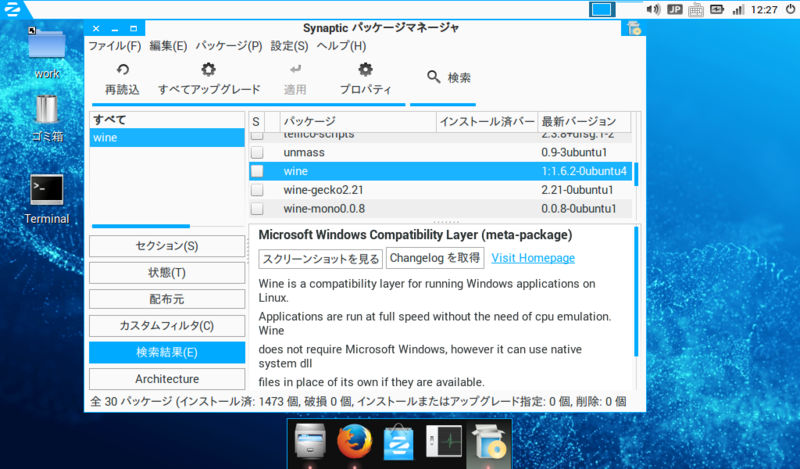This screenshot has height=469, width=800.
Task: Click the Apply (適用) toolbar icon
Action: click(x=295, y=69)
